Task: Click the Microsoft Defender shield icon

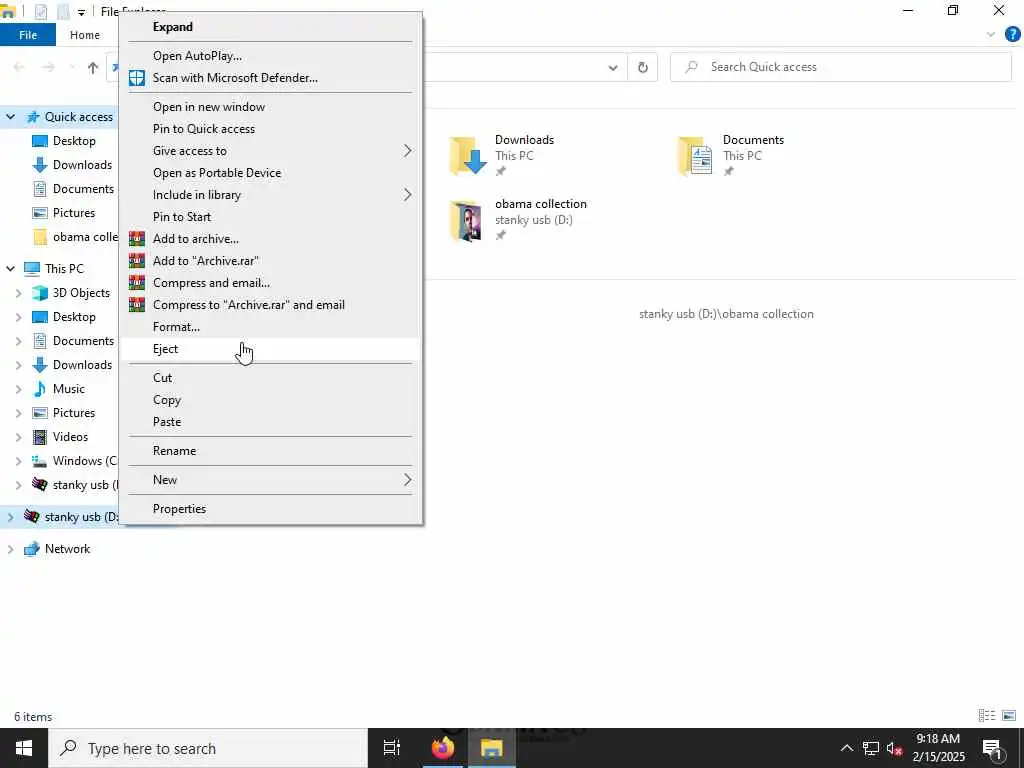Action: (x=136, y=78)
